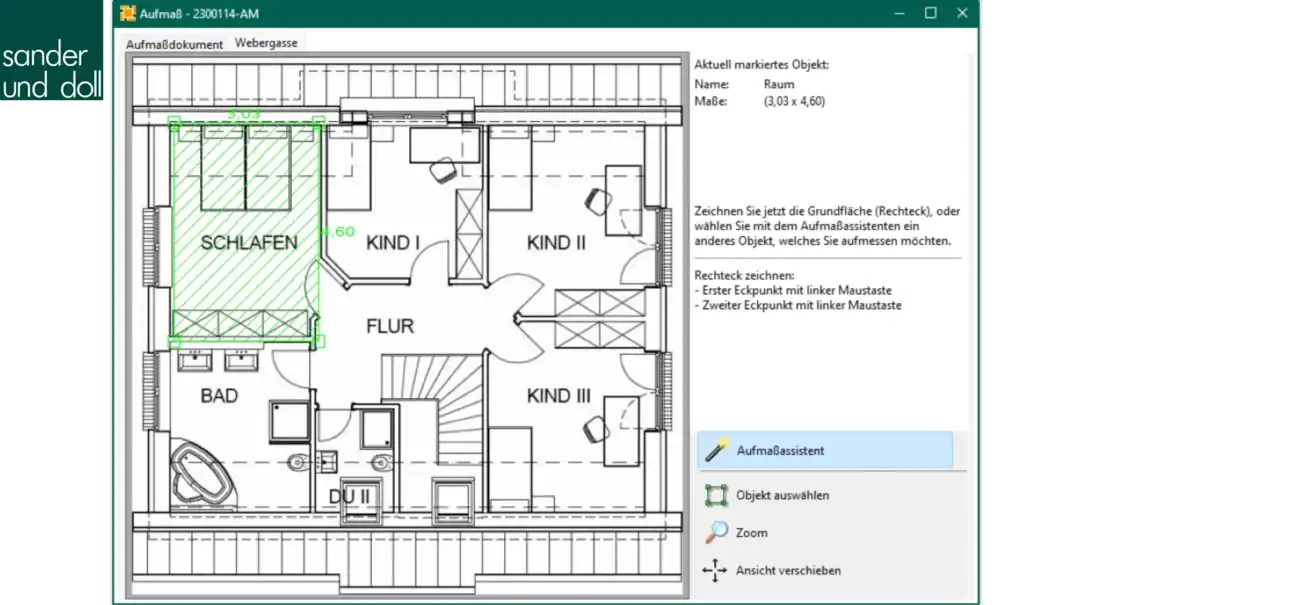Click the object name value "Raum"
The width and height of the screenshot is (1290, 605).
pos(779,85)
